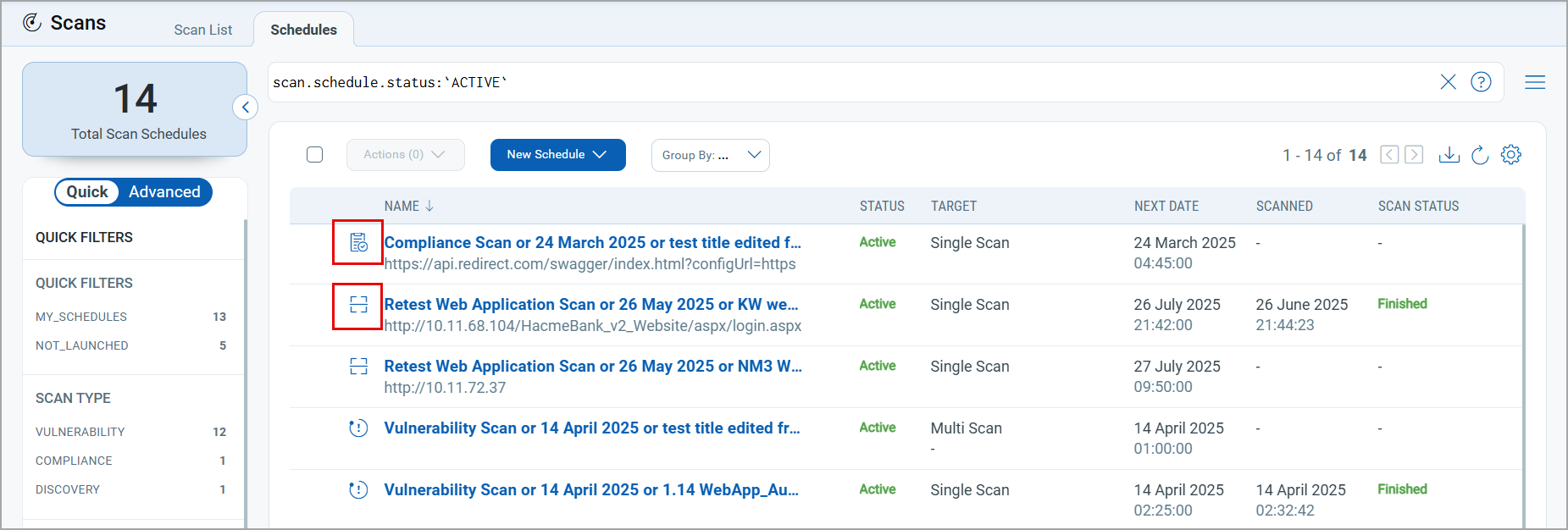Click the 26 June 2025 scanned date

tap(1301, 305)
